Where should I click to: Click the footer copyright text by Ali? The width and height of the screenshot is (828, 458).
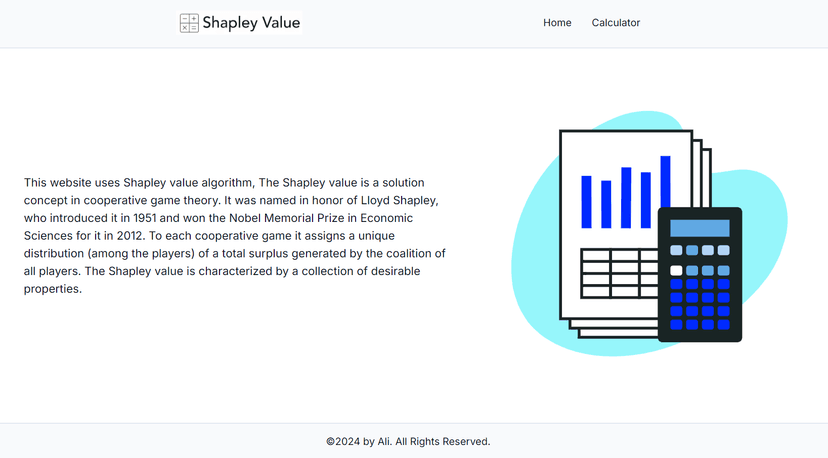408,442
